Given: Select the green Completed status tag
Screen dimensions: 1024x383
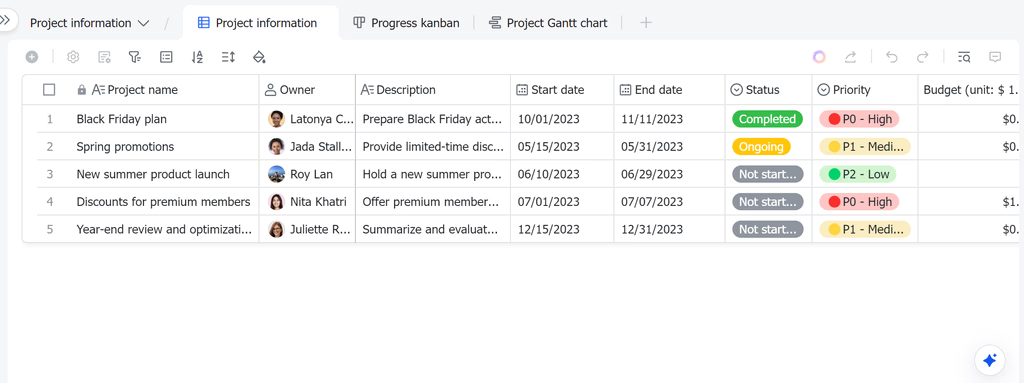Looking at the screenshot, I should pyautogui.click(x=767, y=119).
